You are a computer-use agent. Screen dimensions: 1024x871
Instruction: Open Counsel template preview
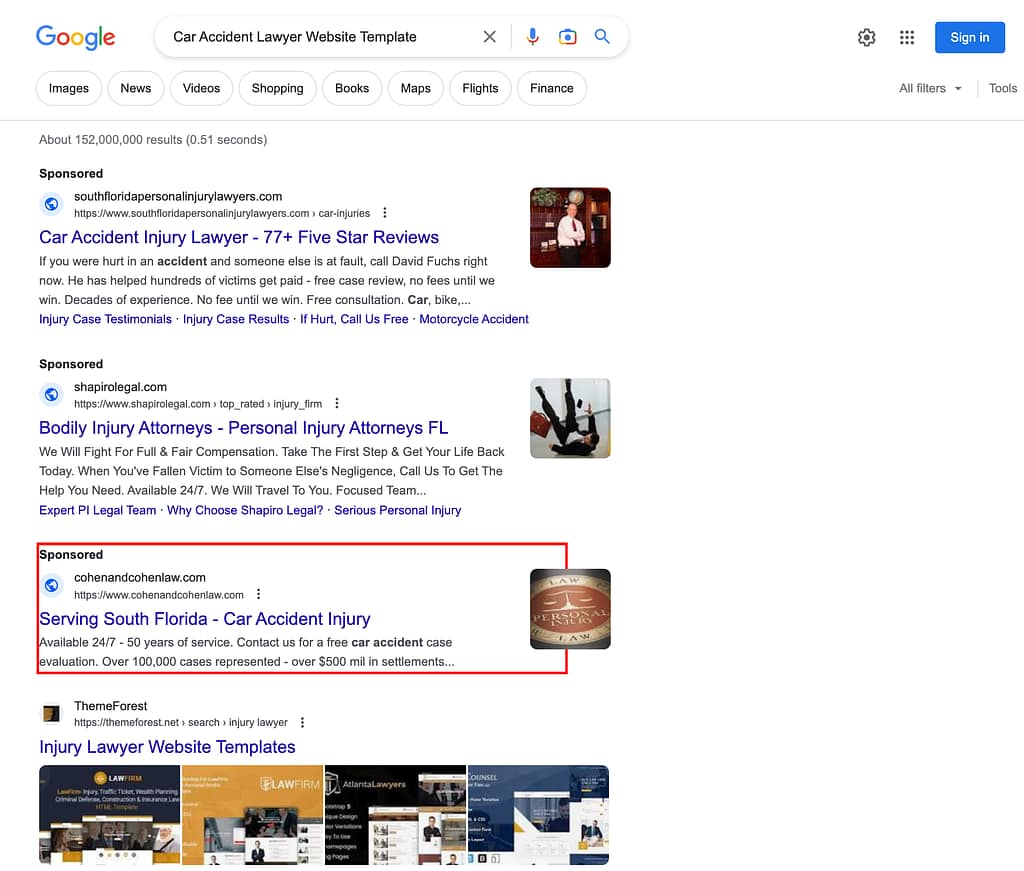pos(538,815)
